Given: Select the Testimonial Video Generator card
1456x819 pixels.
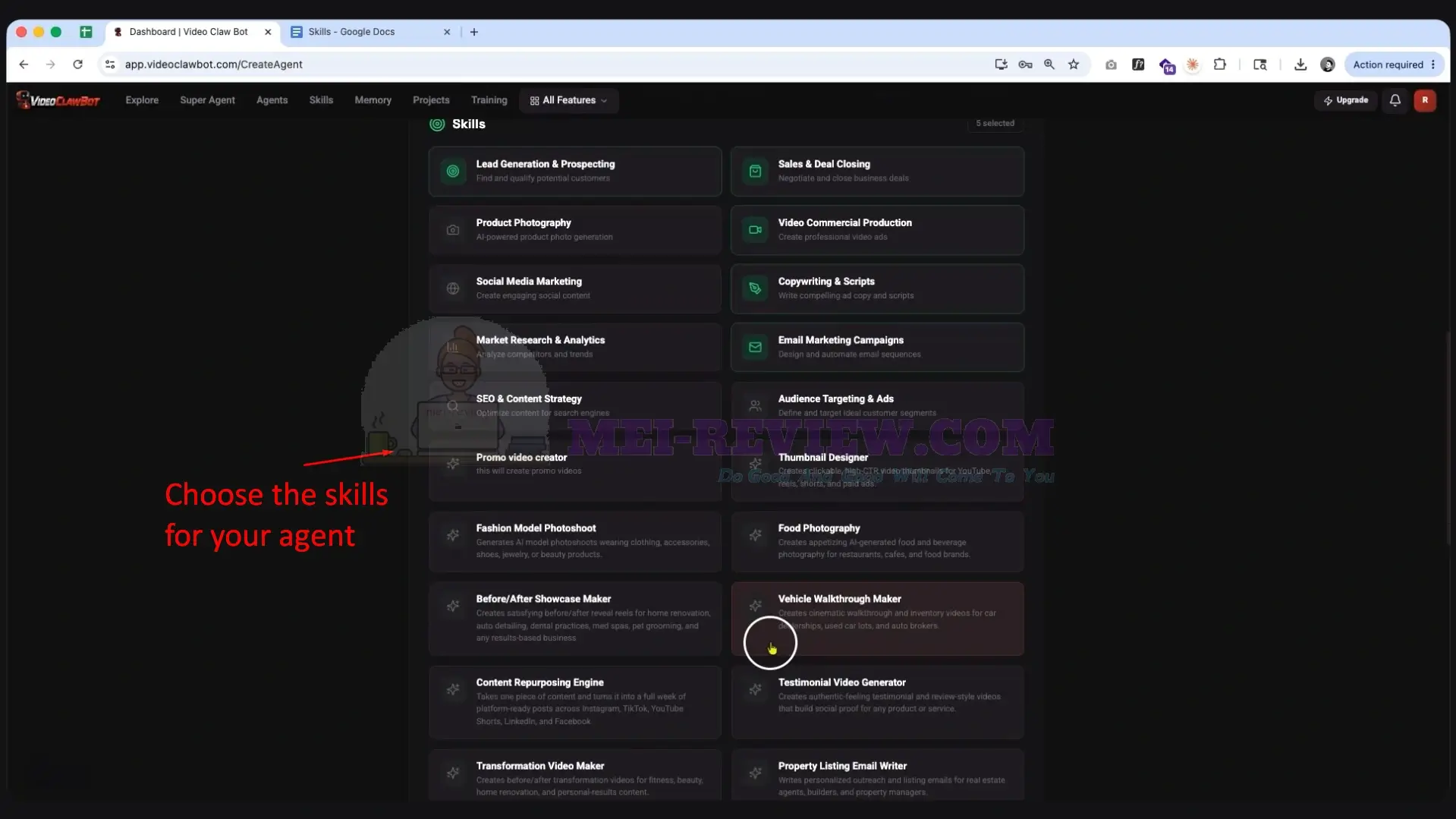Looking at the screenshot, I should pyautogui.click(x=876, y=702).
